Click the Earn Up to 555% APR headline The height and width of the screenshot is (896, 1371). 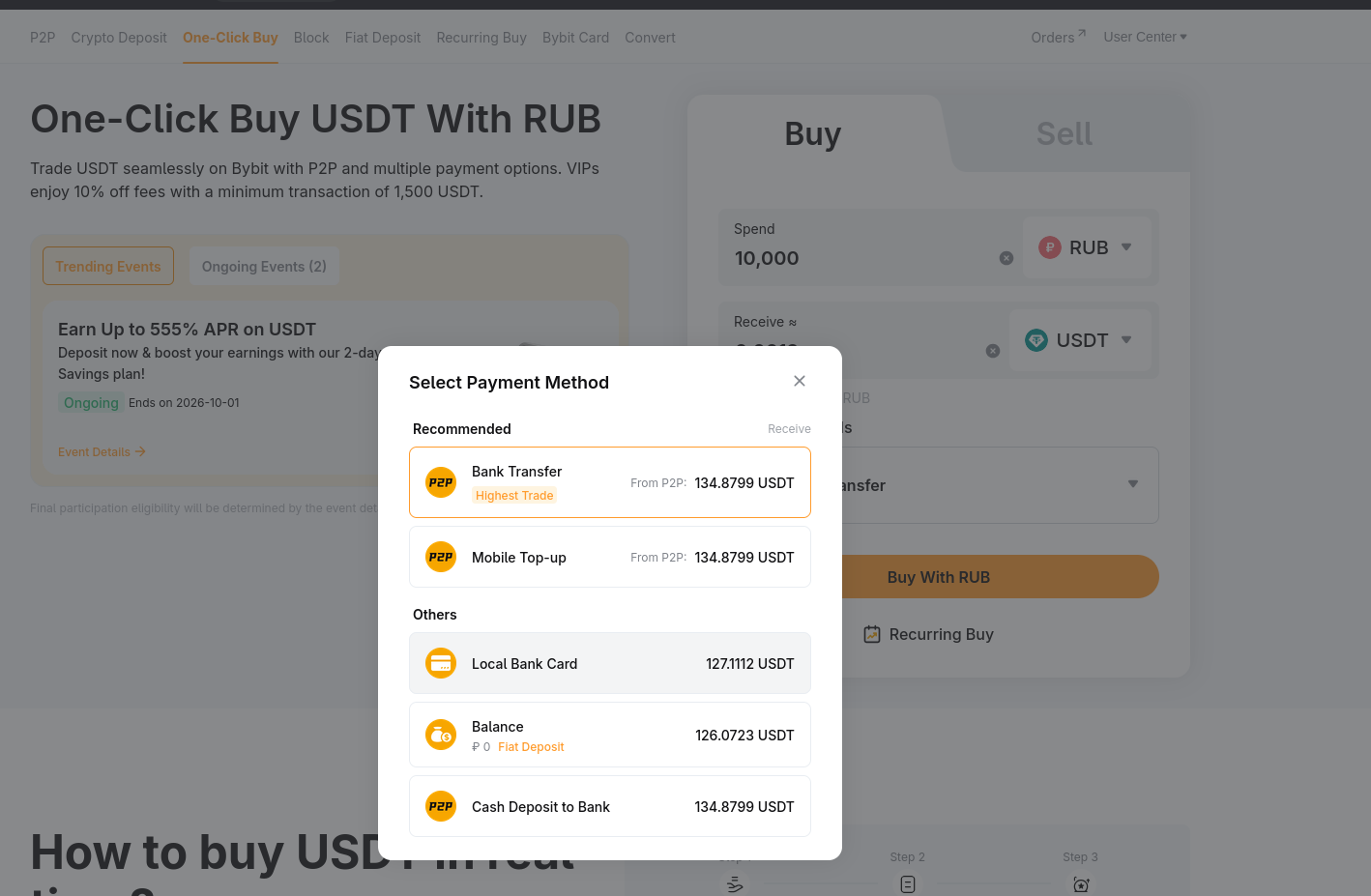(x=187, y=330)
